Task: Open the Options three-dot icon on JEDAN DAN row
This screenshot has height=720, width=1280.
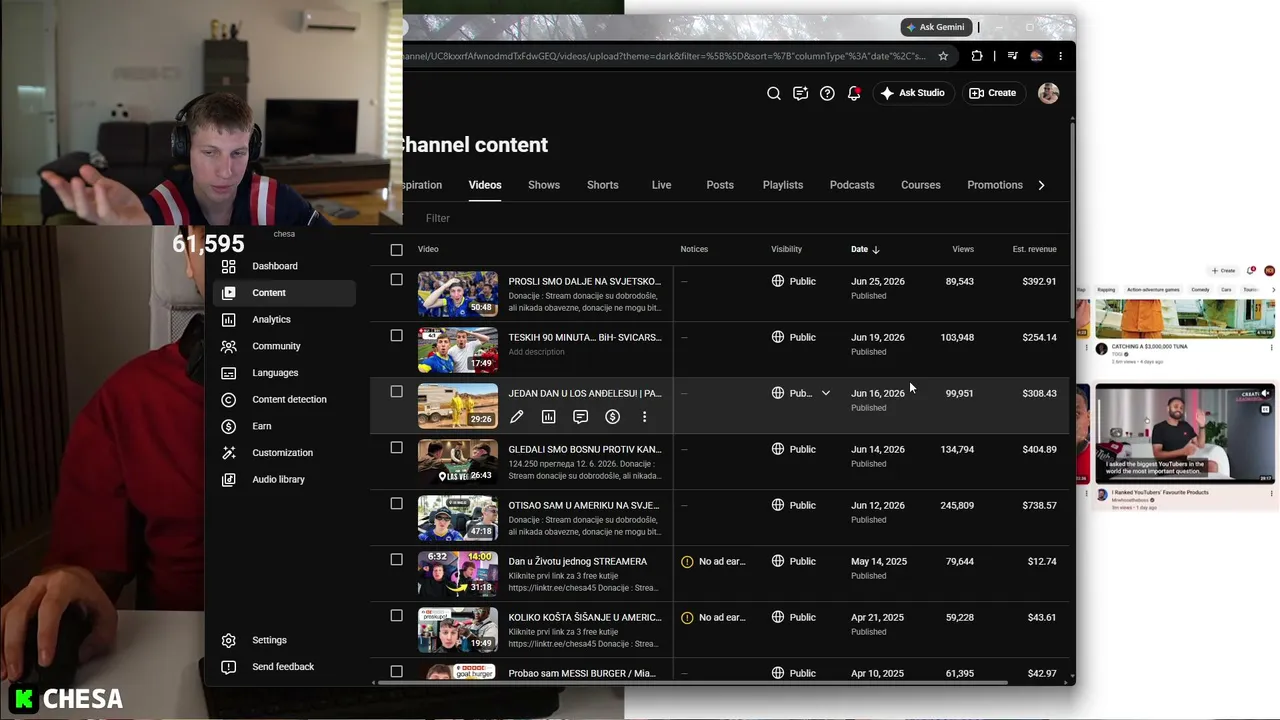Action: (x=644, y=417)
